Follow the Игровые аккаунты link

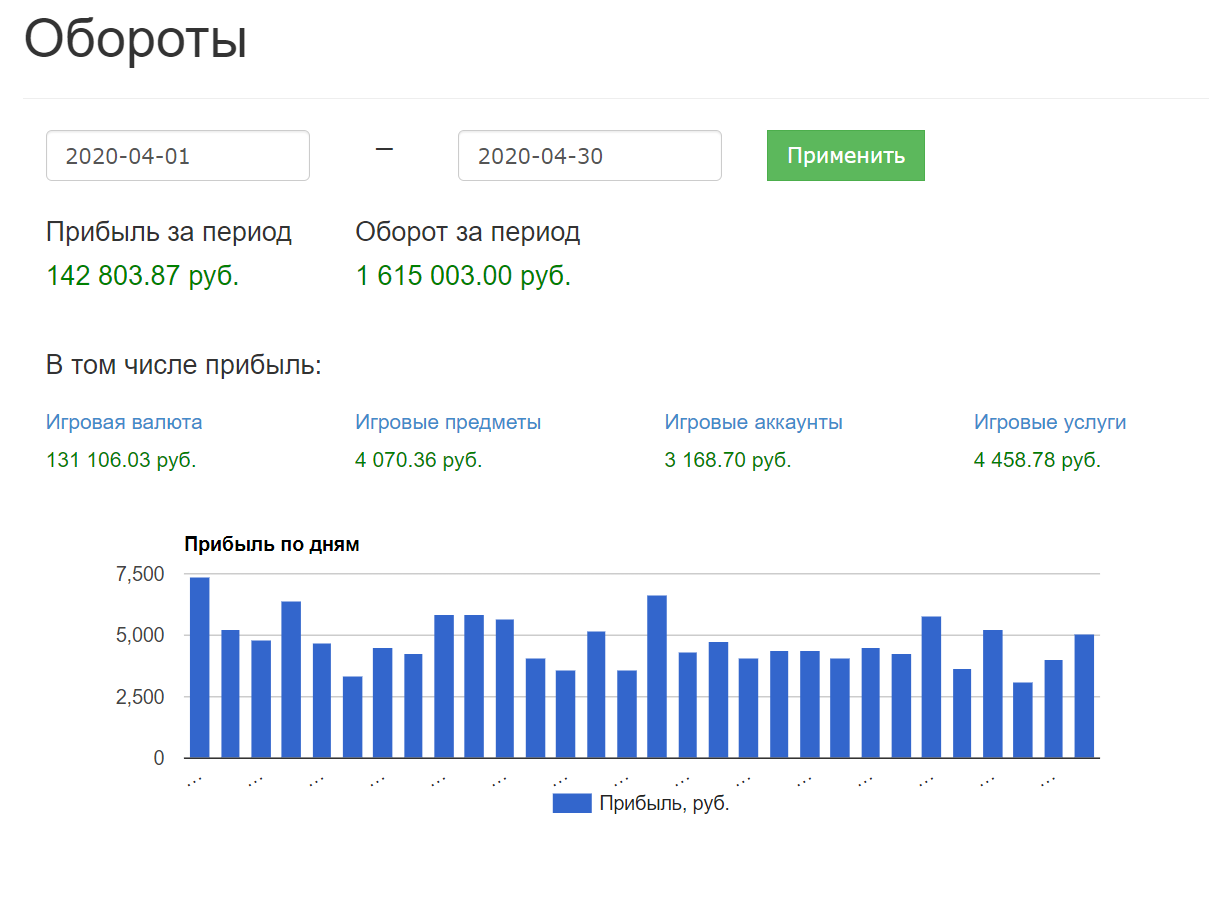[753, 422]
